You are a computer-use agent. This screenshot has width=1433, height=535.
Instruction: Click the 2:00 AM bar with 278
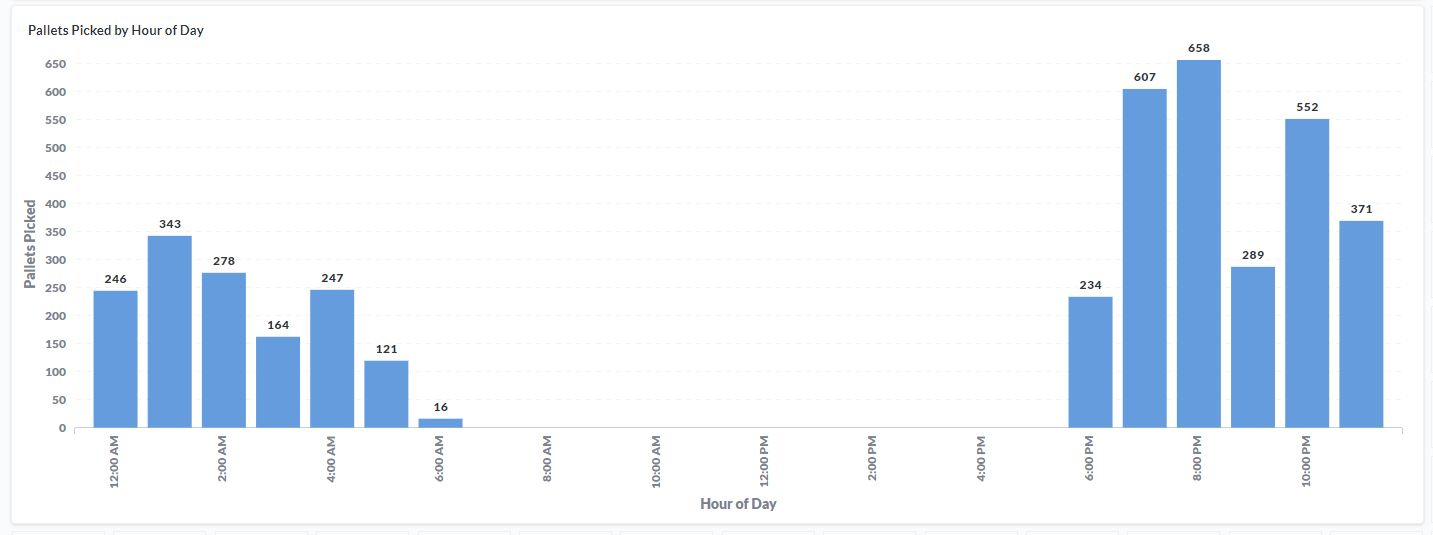224,350
